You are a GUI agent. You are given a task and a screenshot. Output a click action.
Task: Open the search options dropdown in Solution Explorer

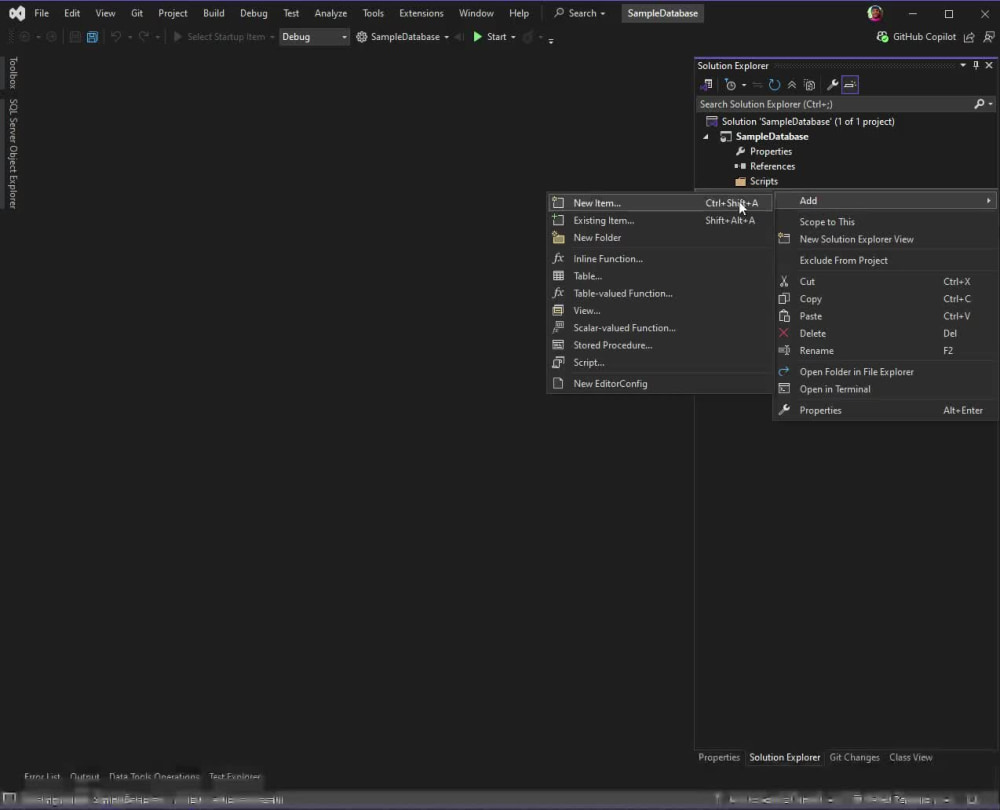[x=990, y=104]
